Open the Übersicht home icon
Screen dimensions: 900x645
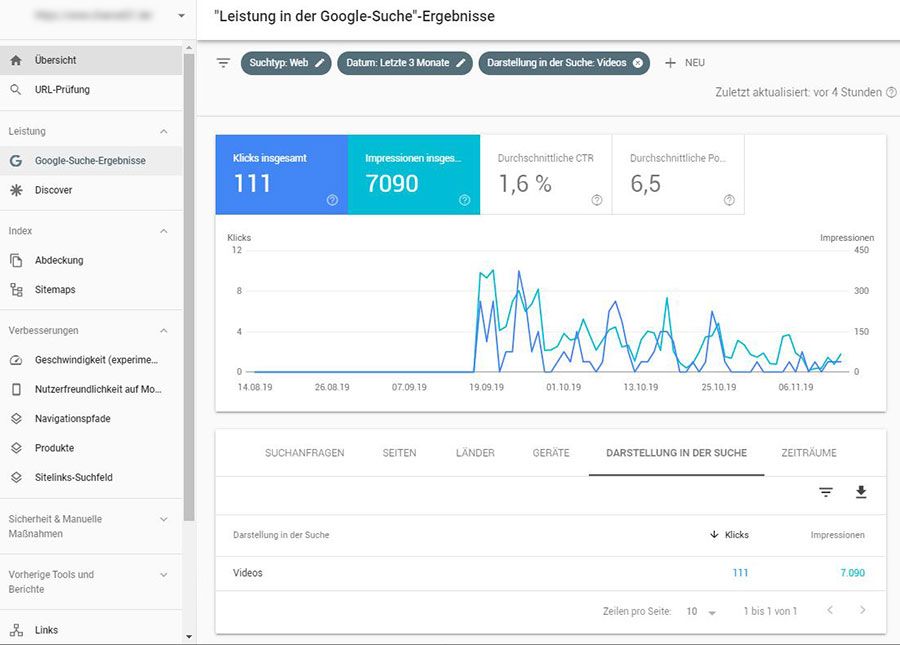coord(16,60)
